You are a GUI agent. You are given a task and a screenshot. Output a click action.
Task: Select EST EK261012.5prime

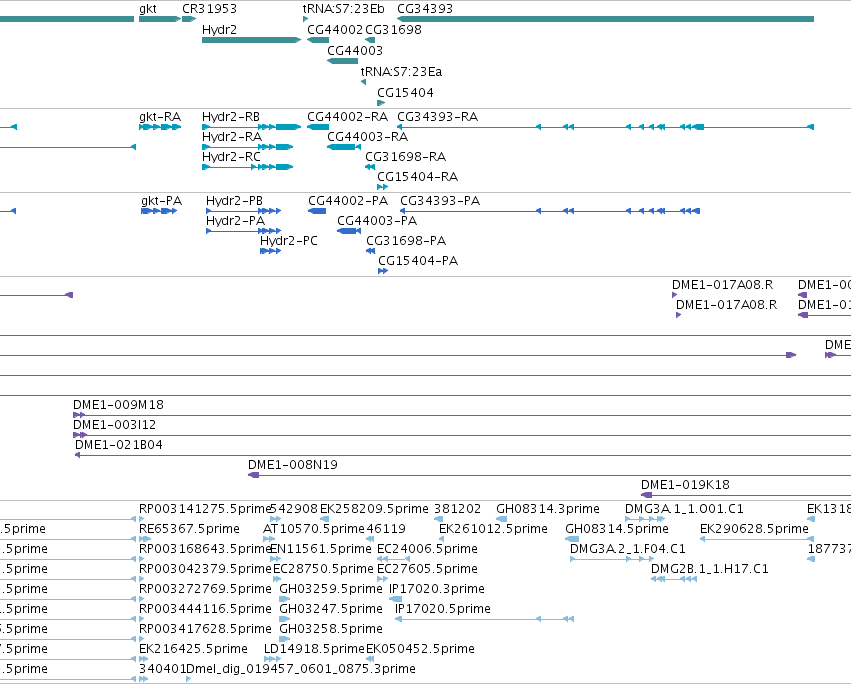(493, 529)
